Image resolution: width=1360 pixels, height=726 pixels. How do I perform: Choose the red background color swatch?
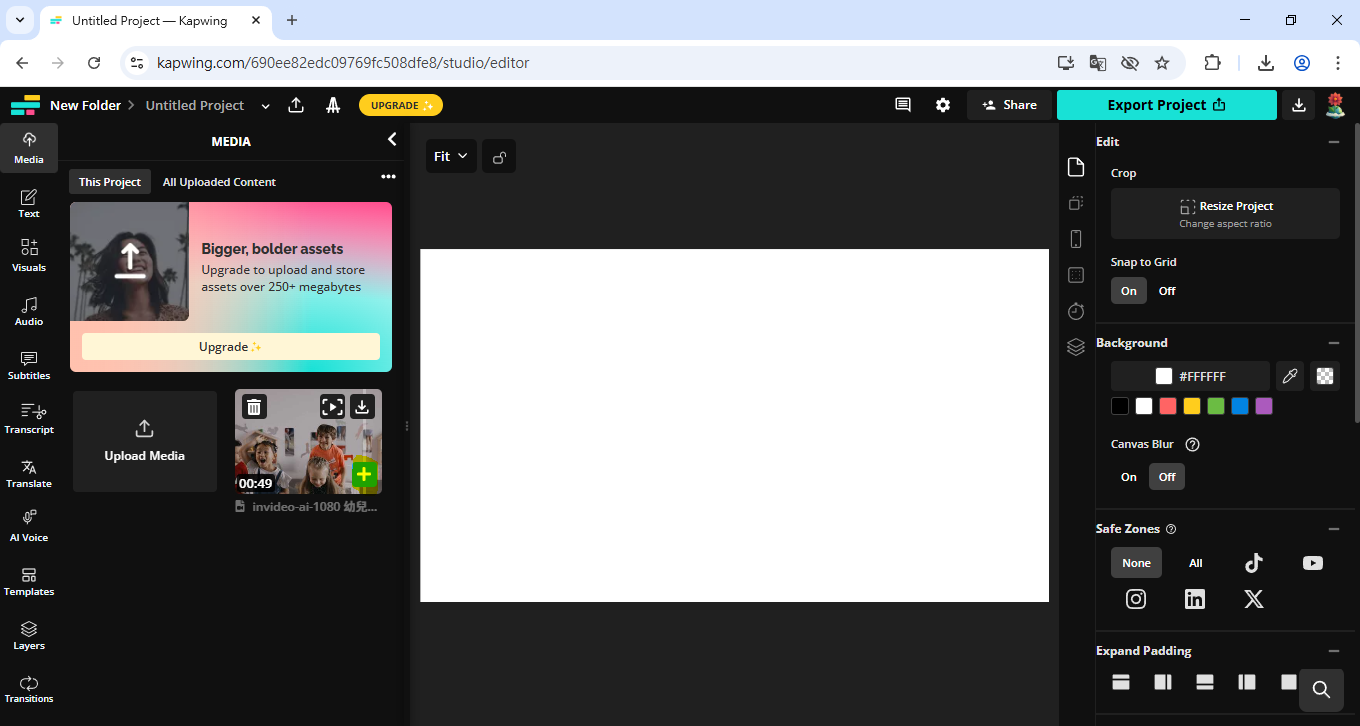(x=1168, y=406)
